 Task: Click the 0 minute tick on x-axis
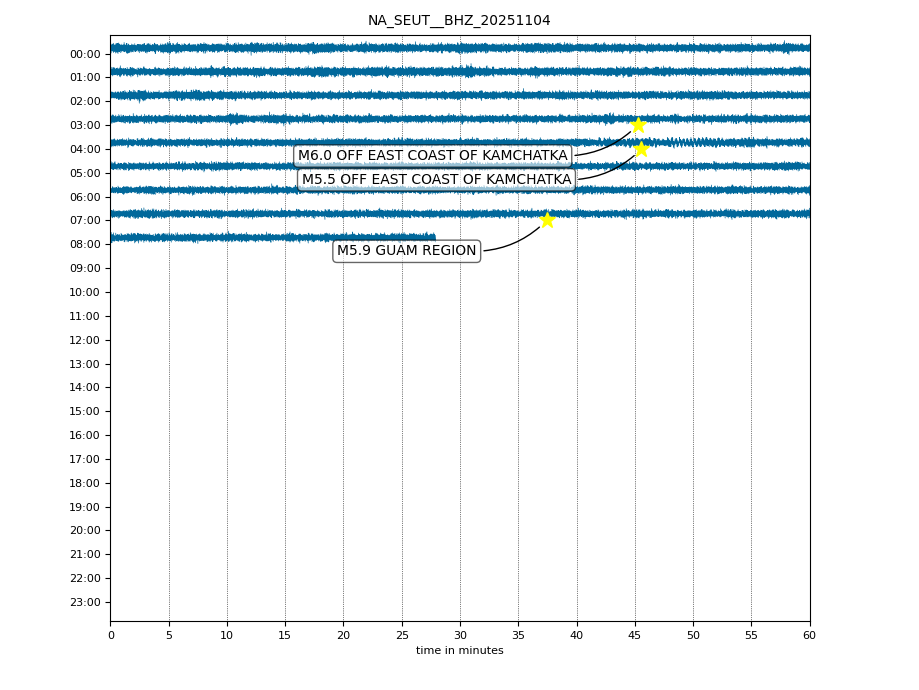(x=111, y=635)
